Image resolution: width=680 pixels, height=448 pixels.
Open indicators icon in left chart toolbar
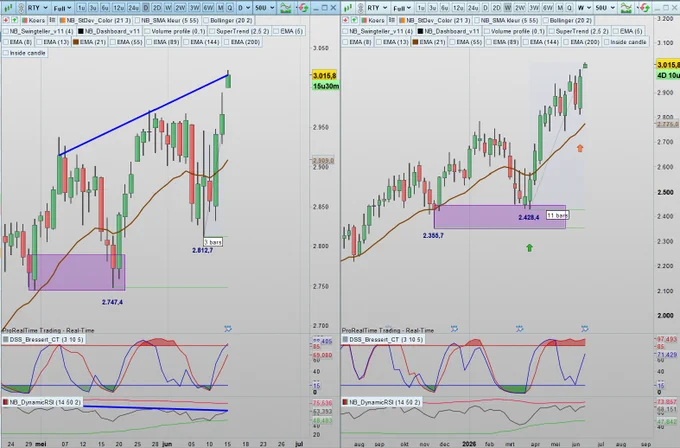pos(285,8)
